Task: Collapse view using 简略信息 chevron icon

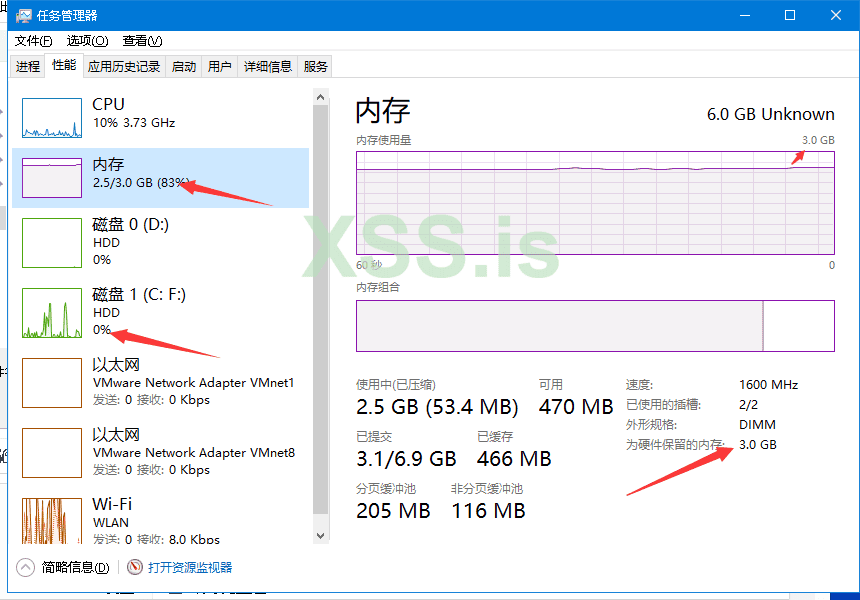Action: point(26,567)
